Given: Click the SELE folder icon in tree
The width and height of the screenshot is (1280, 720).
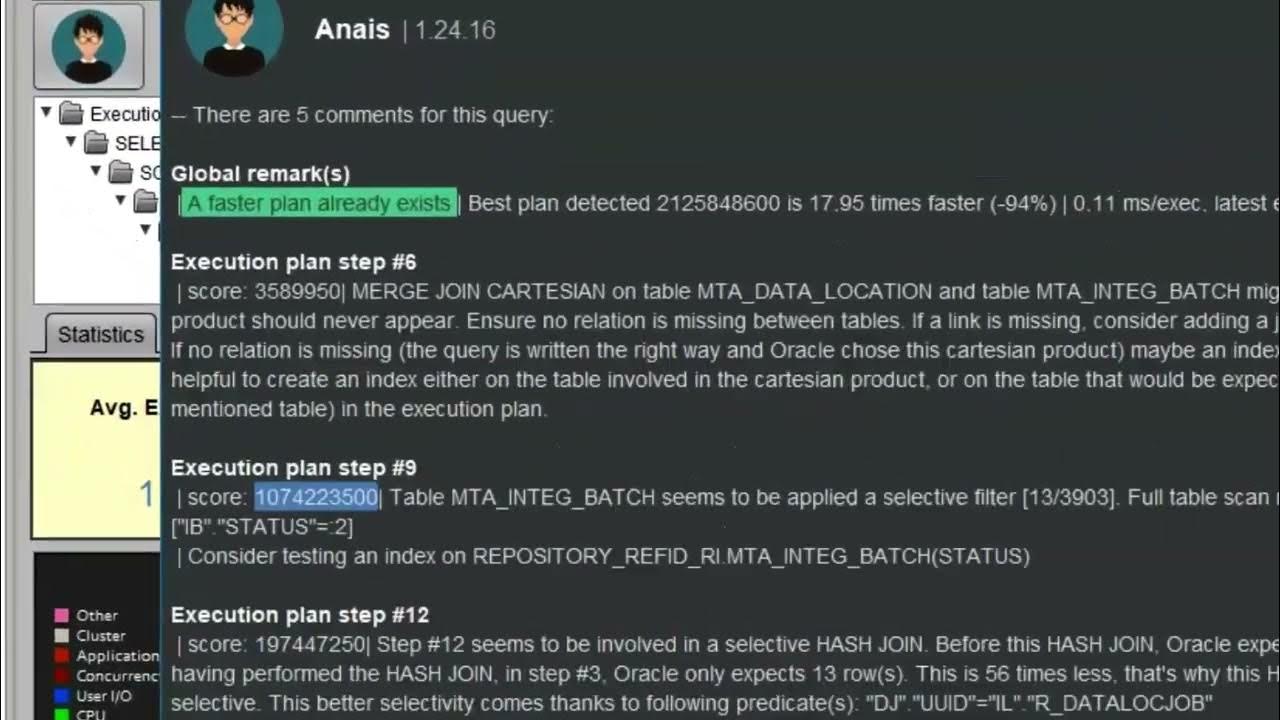Looking at the screenshot, I should (96, 142).
